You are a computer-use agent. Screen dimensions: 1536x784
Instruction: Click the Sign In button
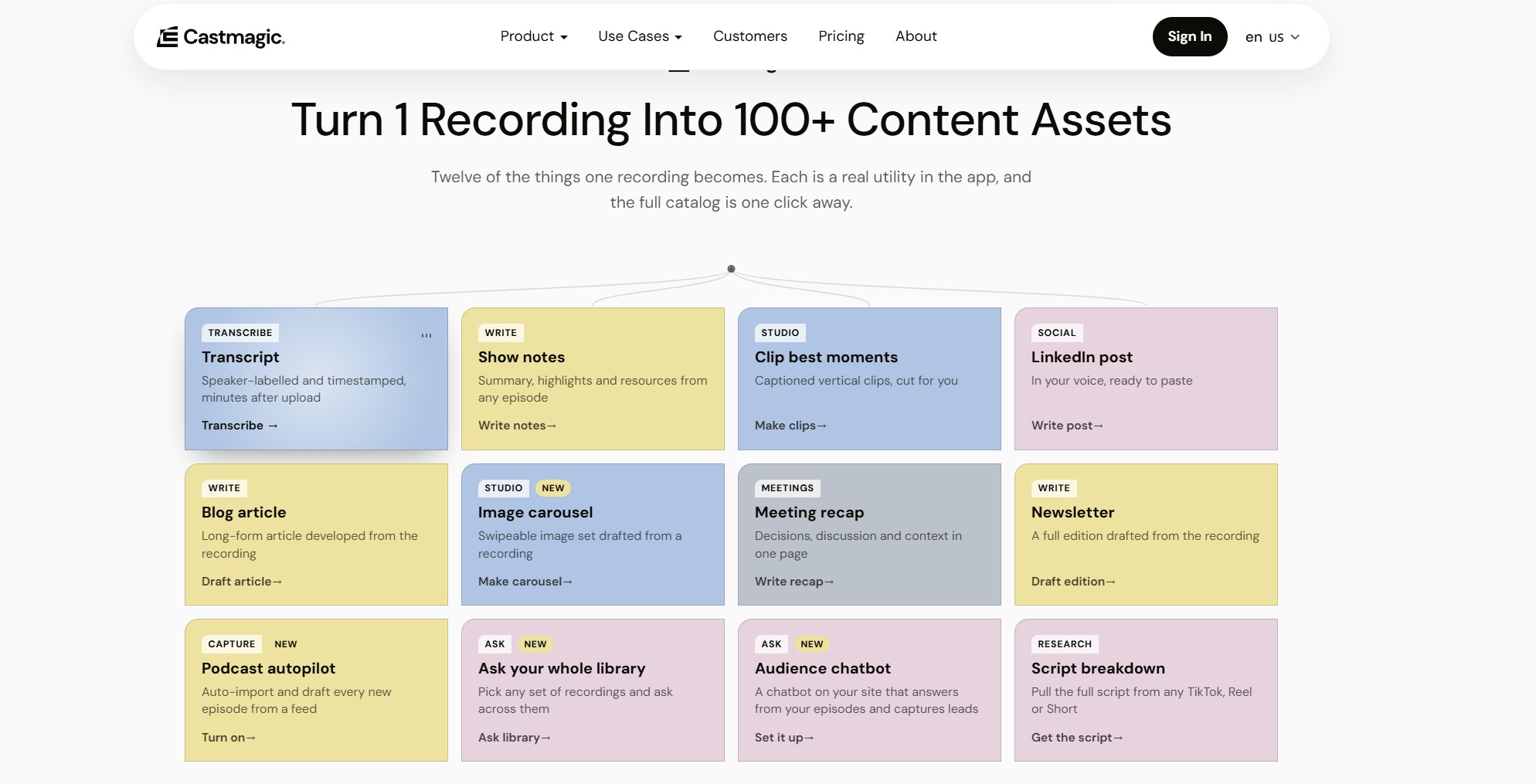point(1190,36)
